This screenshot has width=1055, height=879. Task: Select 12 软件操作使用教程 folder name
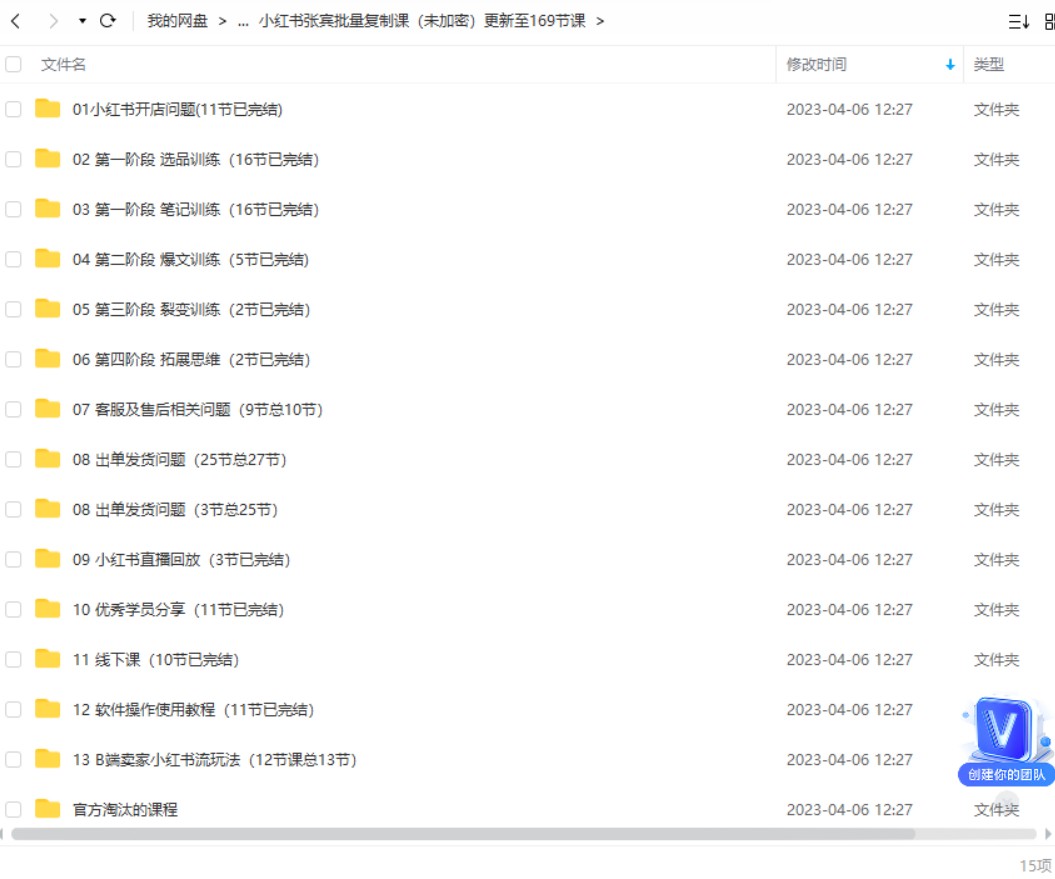point(194,709)
